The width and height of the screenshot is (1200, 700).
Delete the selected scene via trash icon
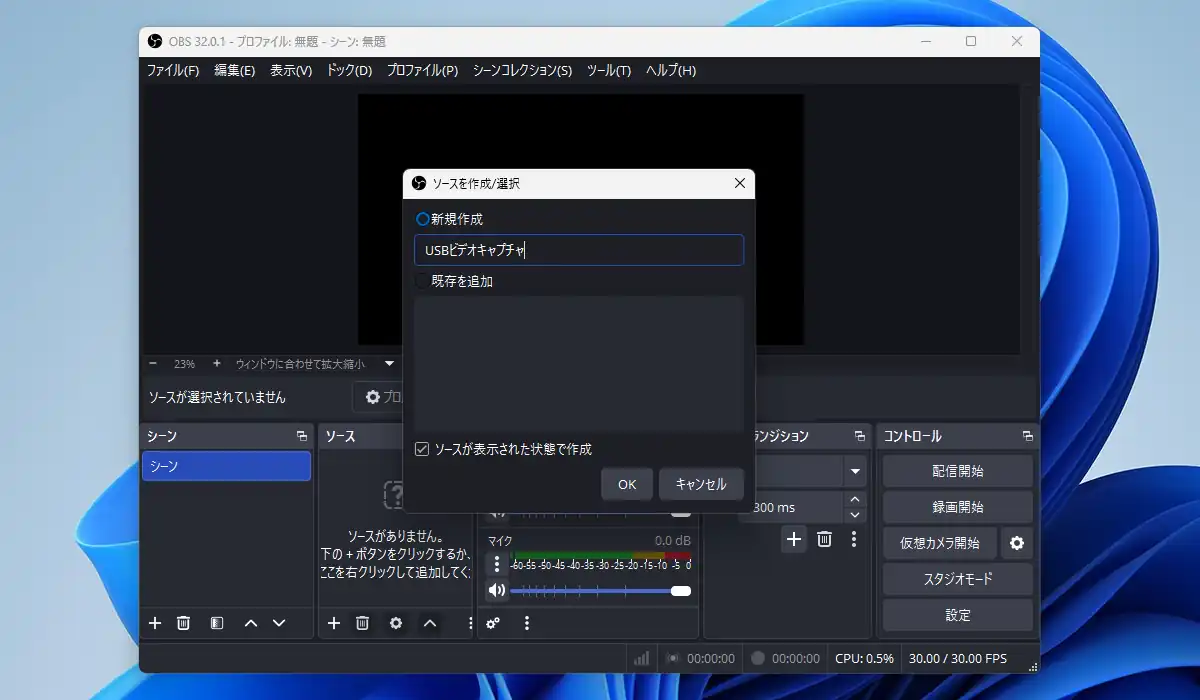tap(184, 623)
